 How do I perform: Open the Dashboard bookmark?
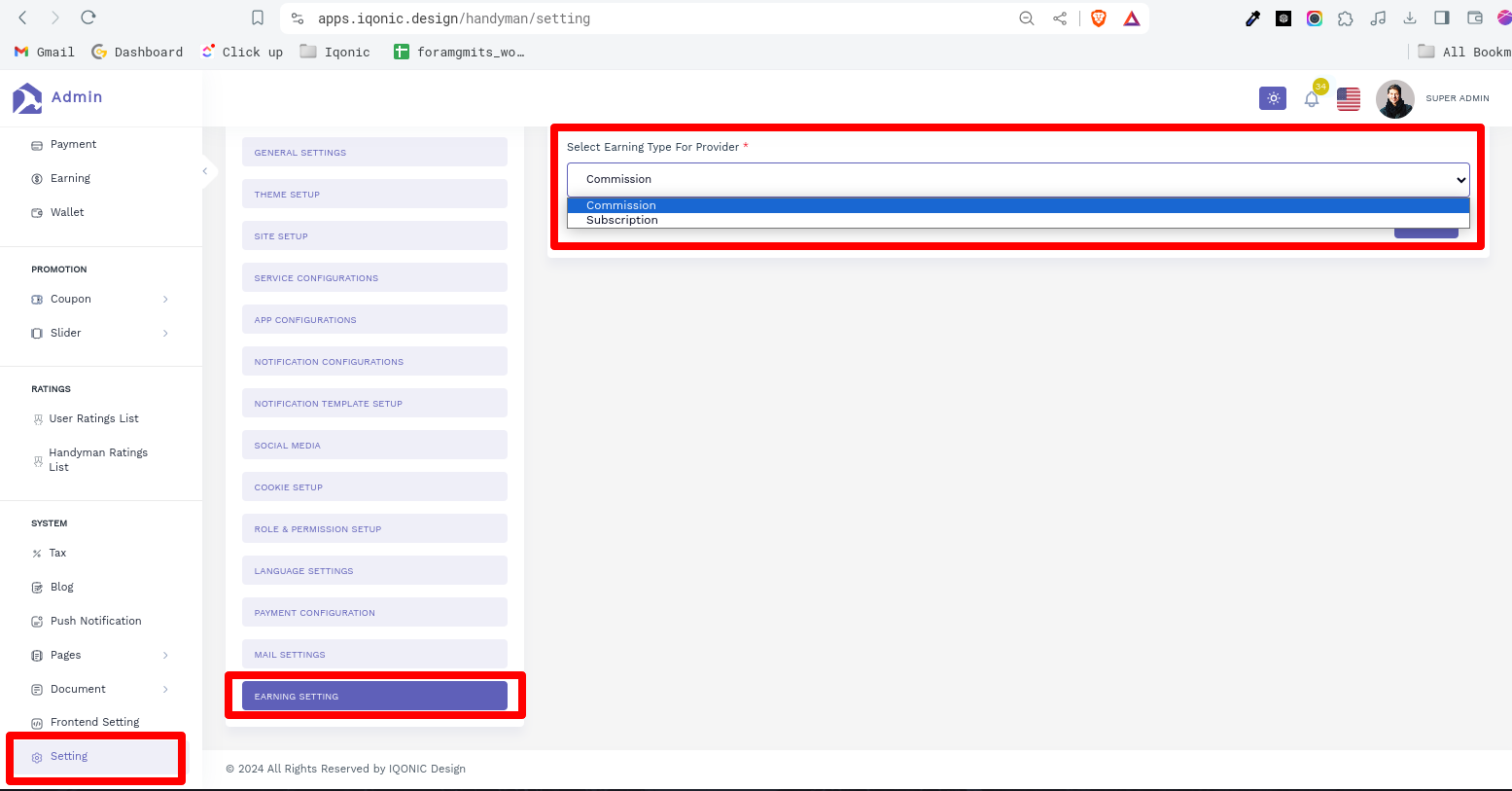point(137,52)
